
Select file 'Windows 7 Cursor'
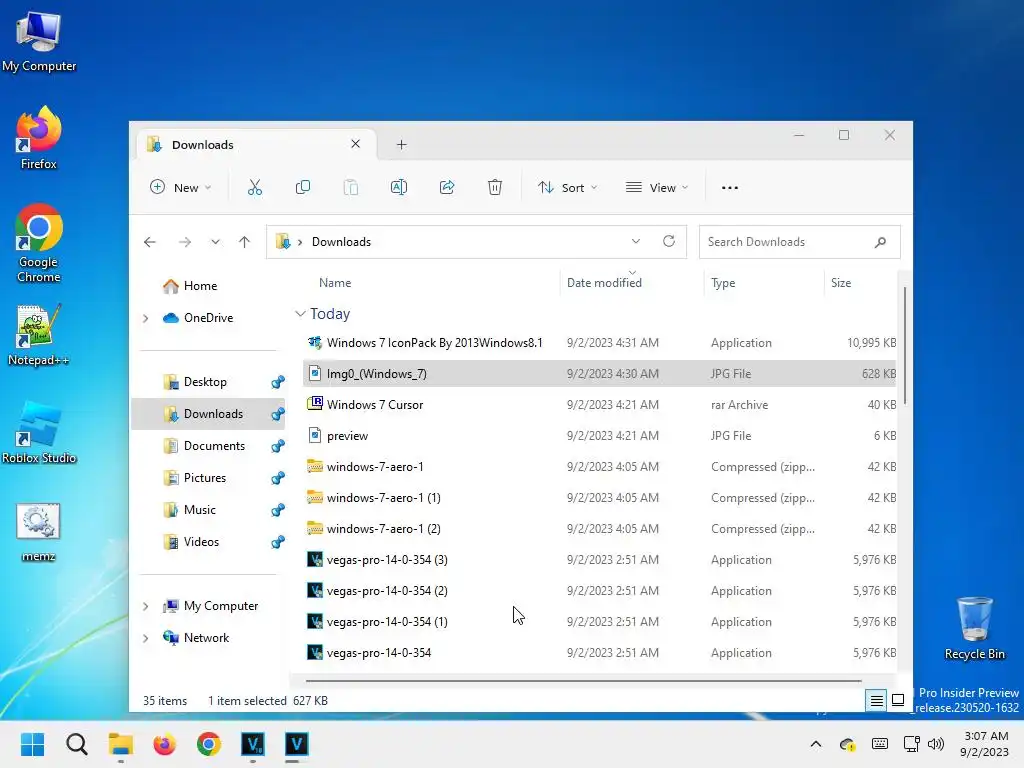(600, 405)
